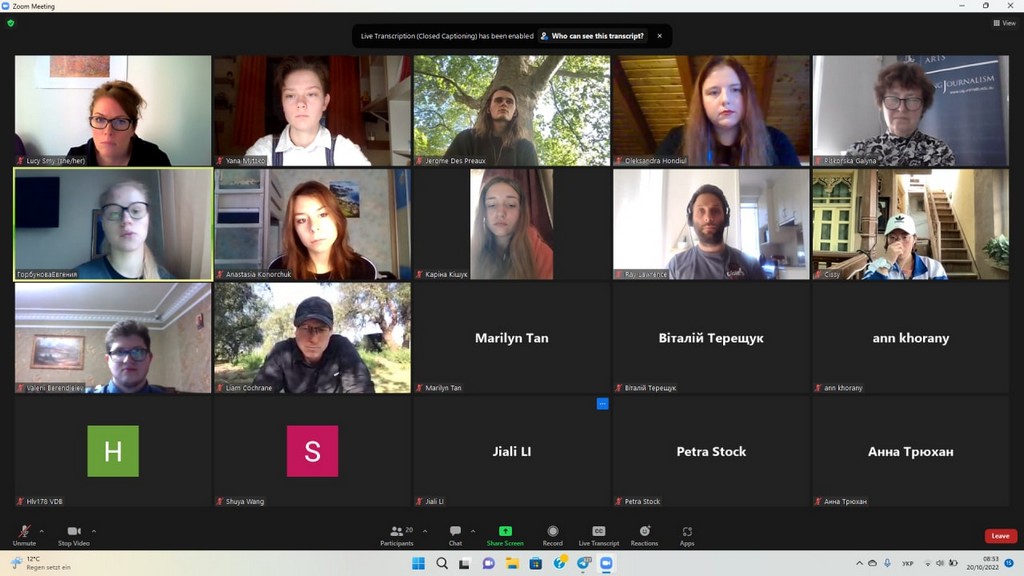This screenshot has height=576, width=1024.
Task: Click "Who can see this transcript?"
Action: pos(592,36)
